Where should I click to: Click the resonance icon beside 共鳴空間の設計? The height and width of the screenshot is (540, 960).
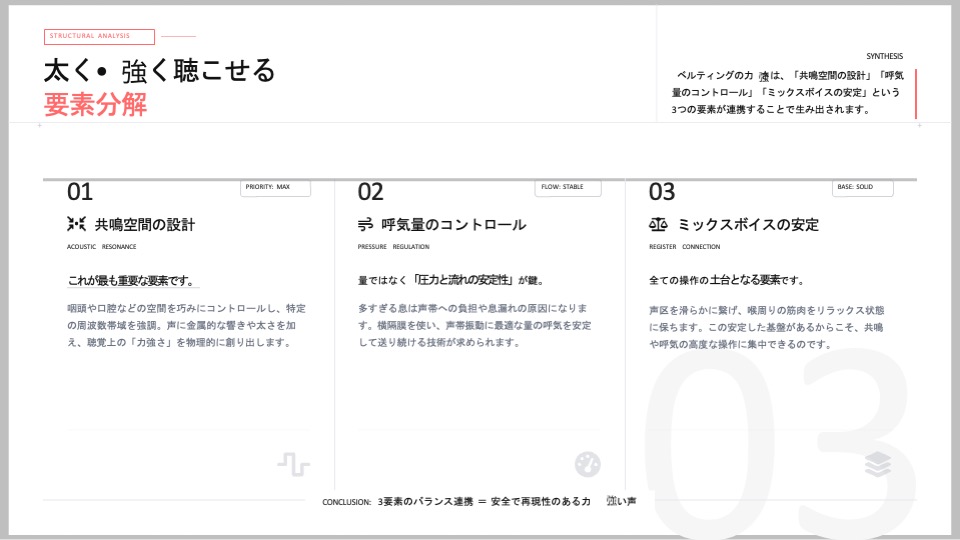pyautogui.click(x=76, y=224)
